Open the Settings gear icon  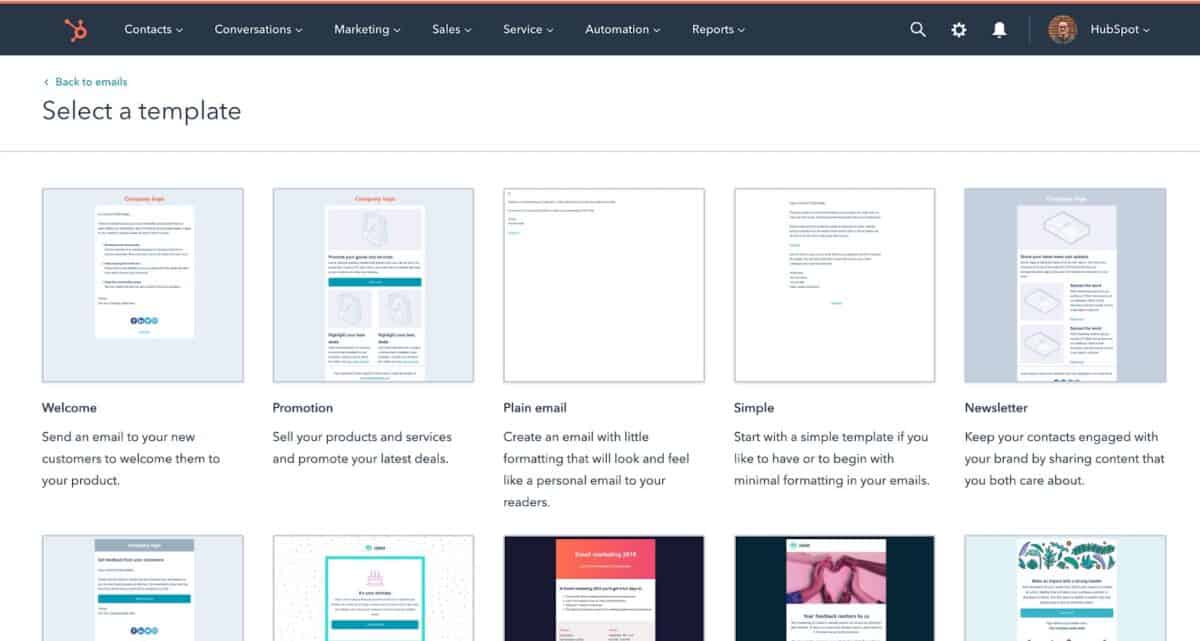click(x=959, y=30)
